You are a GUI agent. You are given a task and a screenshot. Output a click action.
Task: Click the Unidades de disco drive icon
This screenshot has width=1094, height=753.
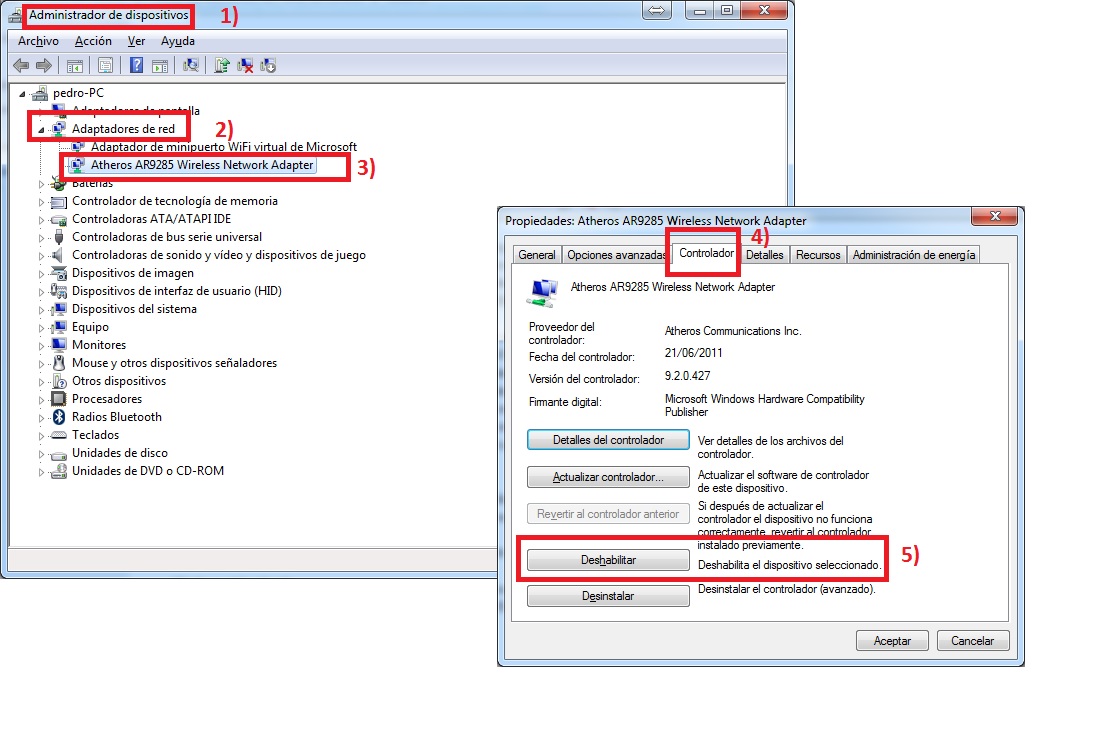(x=59, y=454)
